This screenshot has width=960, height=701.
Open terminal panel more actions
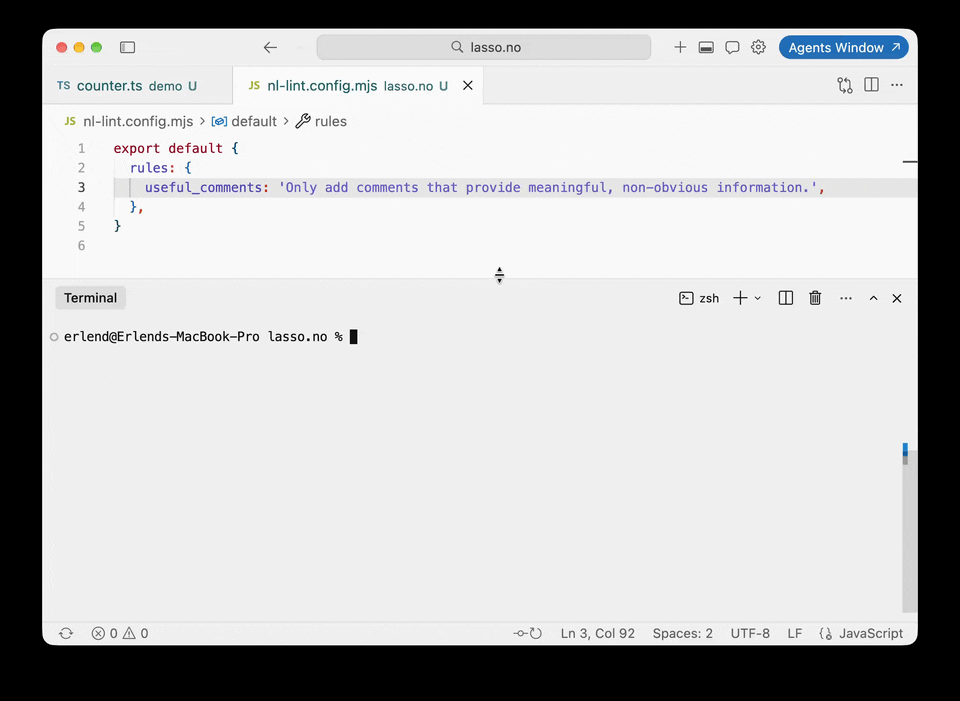pyautogui.click(x=846, y=298)
